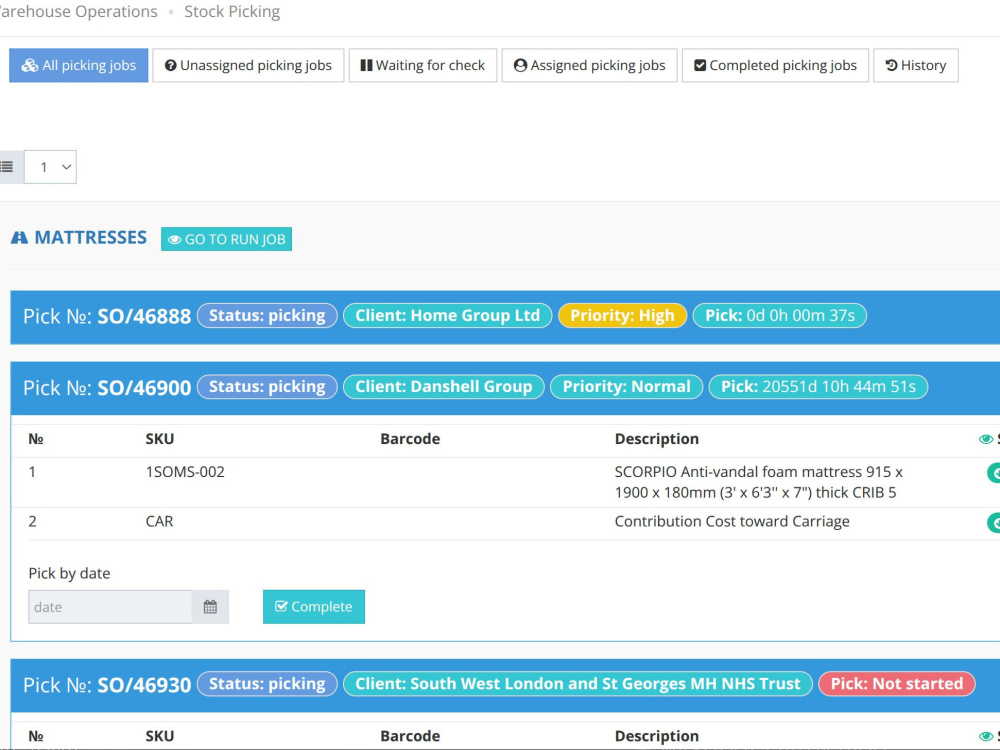Screen dimensions: 1000x750
Task: Click the Status: picking badge on SO/46900
Action: click(x=267, y=386)
